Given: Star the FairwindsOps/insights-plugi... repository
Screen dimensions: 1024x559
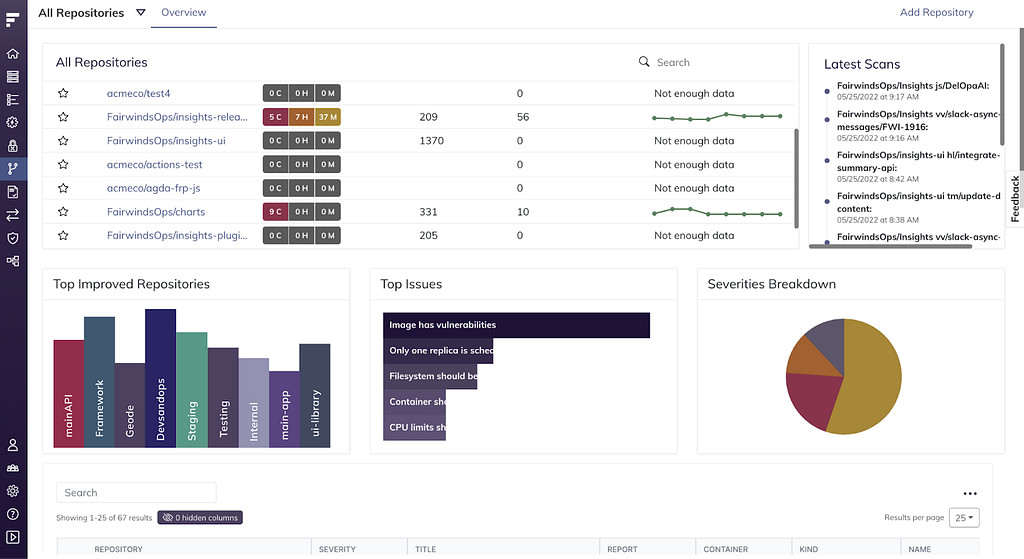Looking at the screenshot, I should pyautogui.click(x=63, y=235).
